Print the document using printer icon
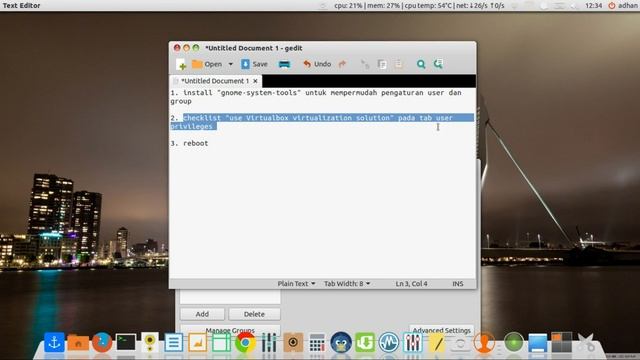 (284, 64)
